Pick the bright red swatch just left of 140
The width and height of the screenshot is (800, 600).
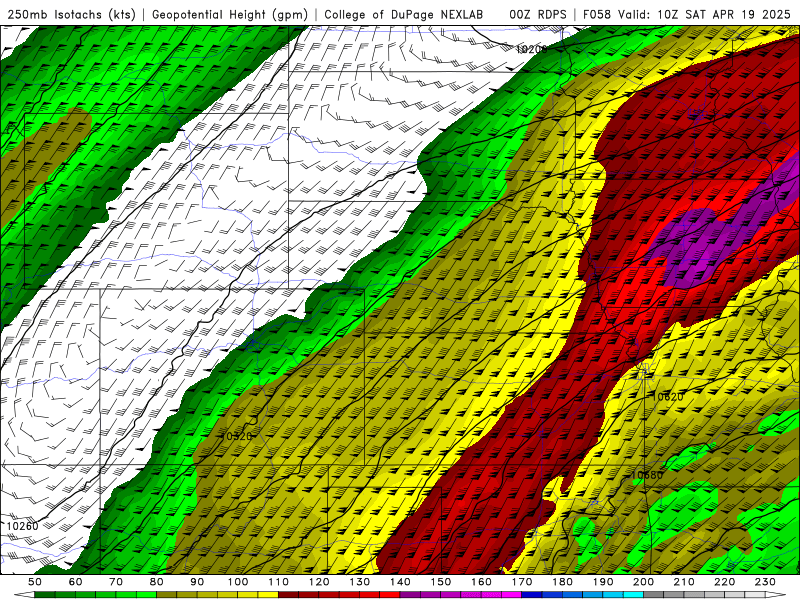(390, 595)
